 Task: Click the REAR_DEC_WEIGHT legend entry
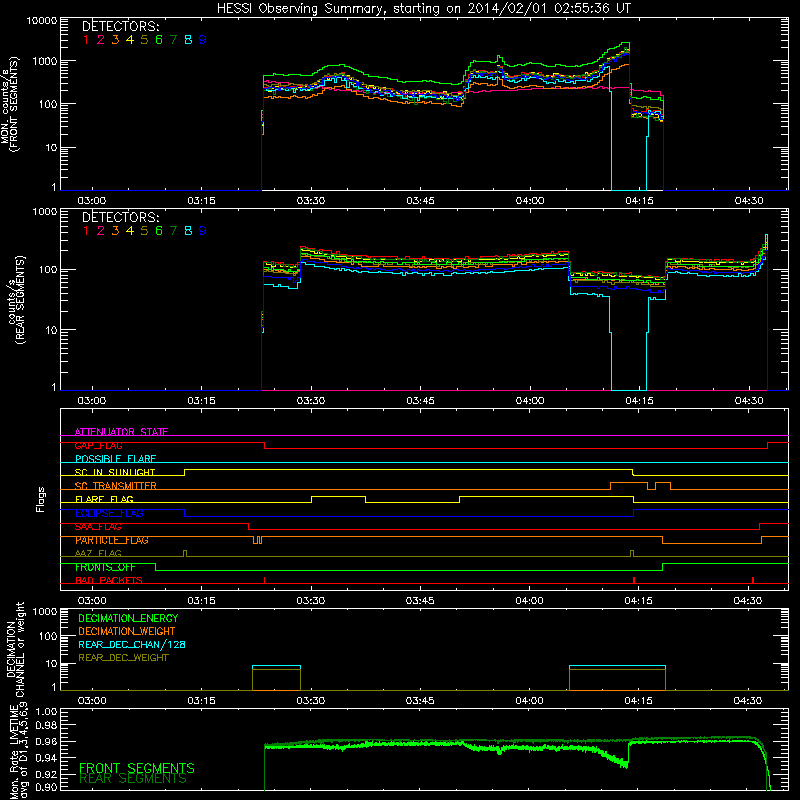pyautogui.click(x=123, y=658)
